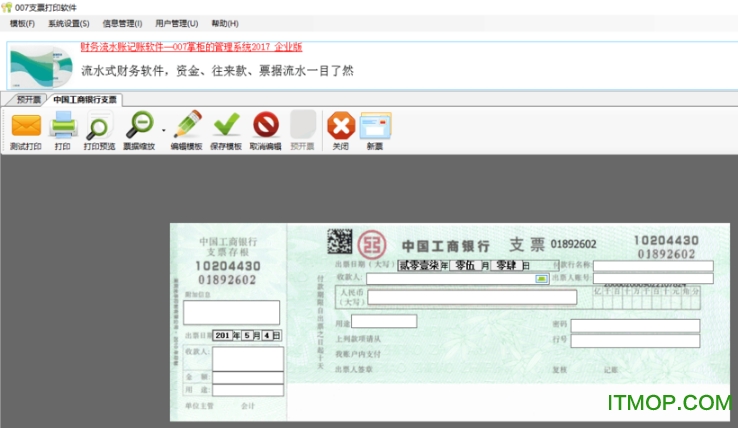The width and height of the screenshot is (738, 428).
Task: Click the 新票 new ticket icon
Action: pos(375,126)
